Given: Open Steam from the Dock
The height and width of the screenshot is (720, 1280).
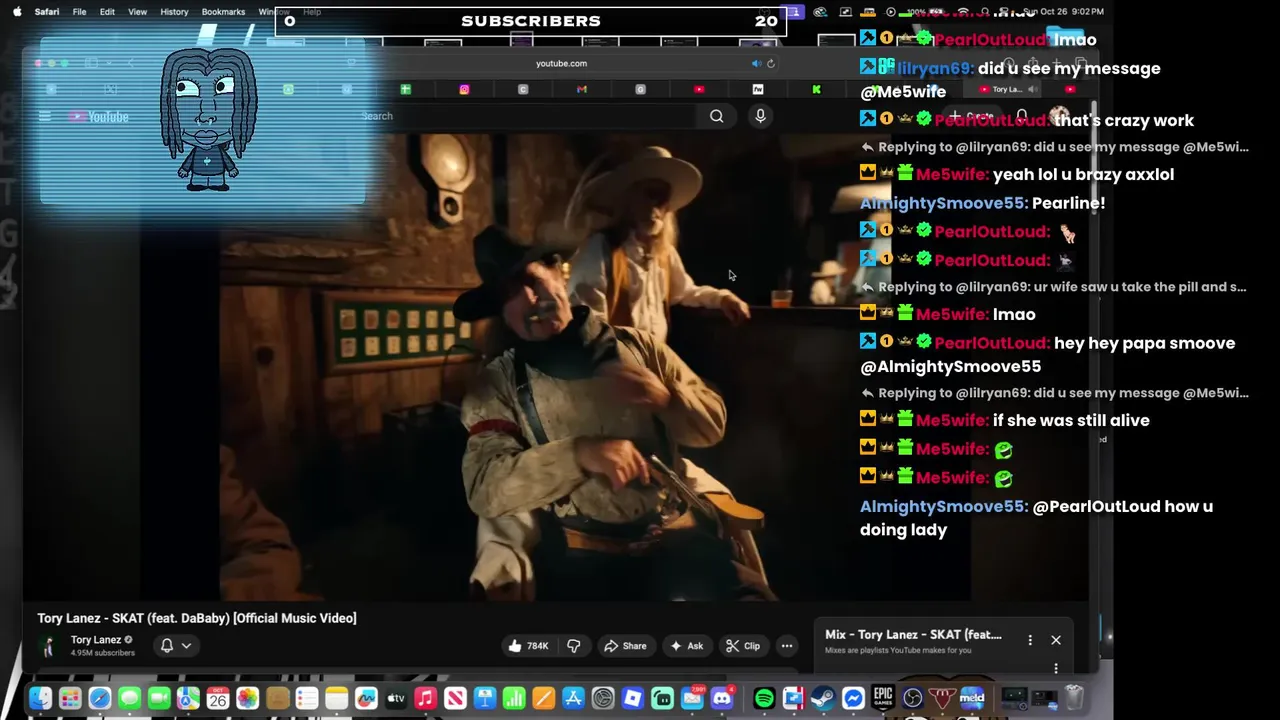Looking at the screenshot, I should pyautogui.click(x=823, y=698).
